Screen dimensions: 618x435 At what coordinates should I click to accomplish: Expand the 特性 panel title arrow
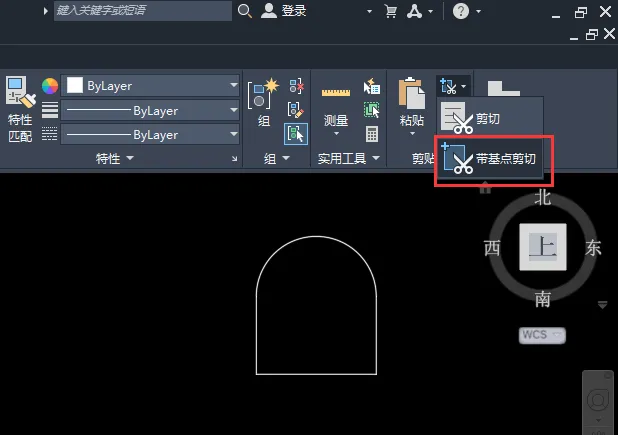[x=130, y=158]
